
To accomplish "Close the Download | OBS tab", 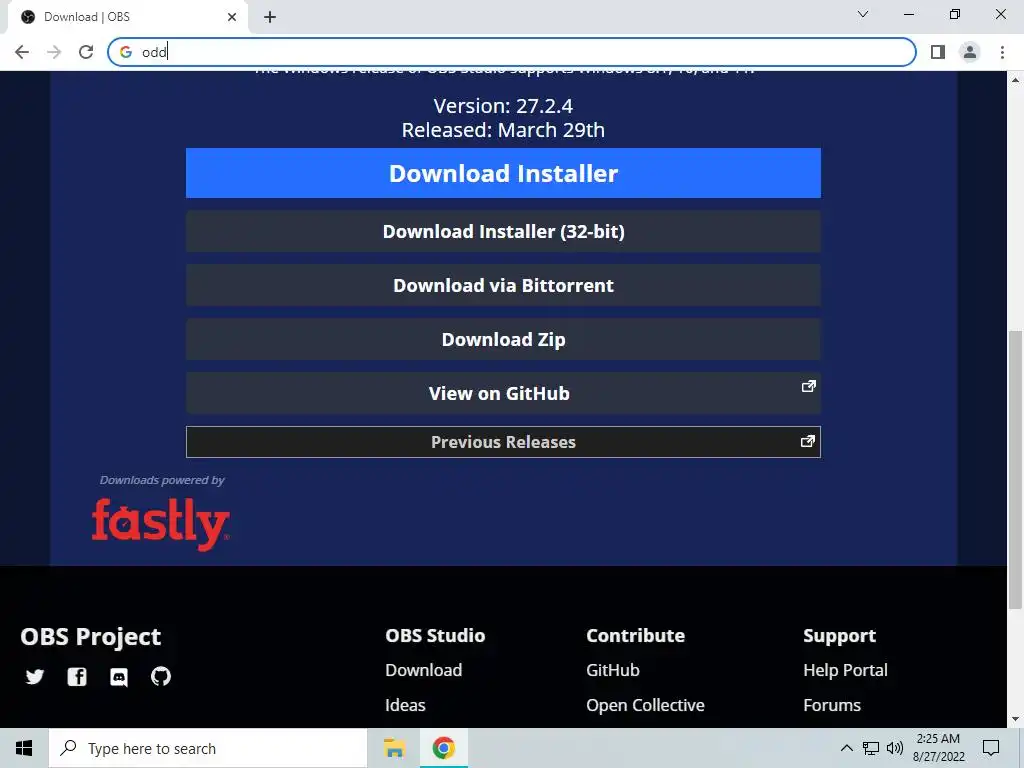I will click(x=232, y=17).
